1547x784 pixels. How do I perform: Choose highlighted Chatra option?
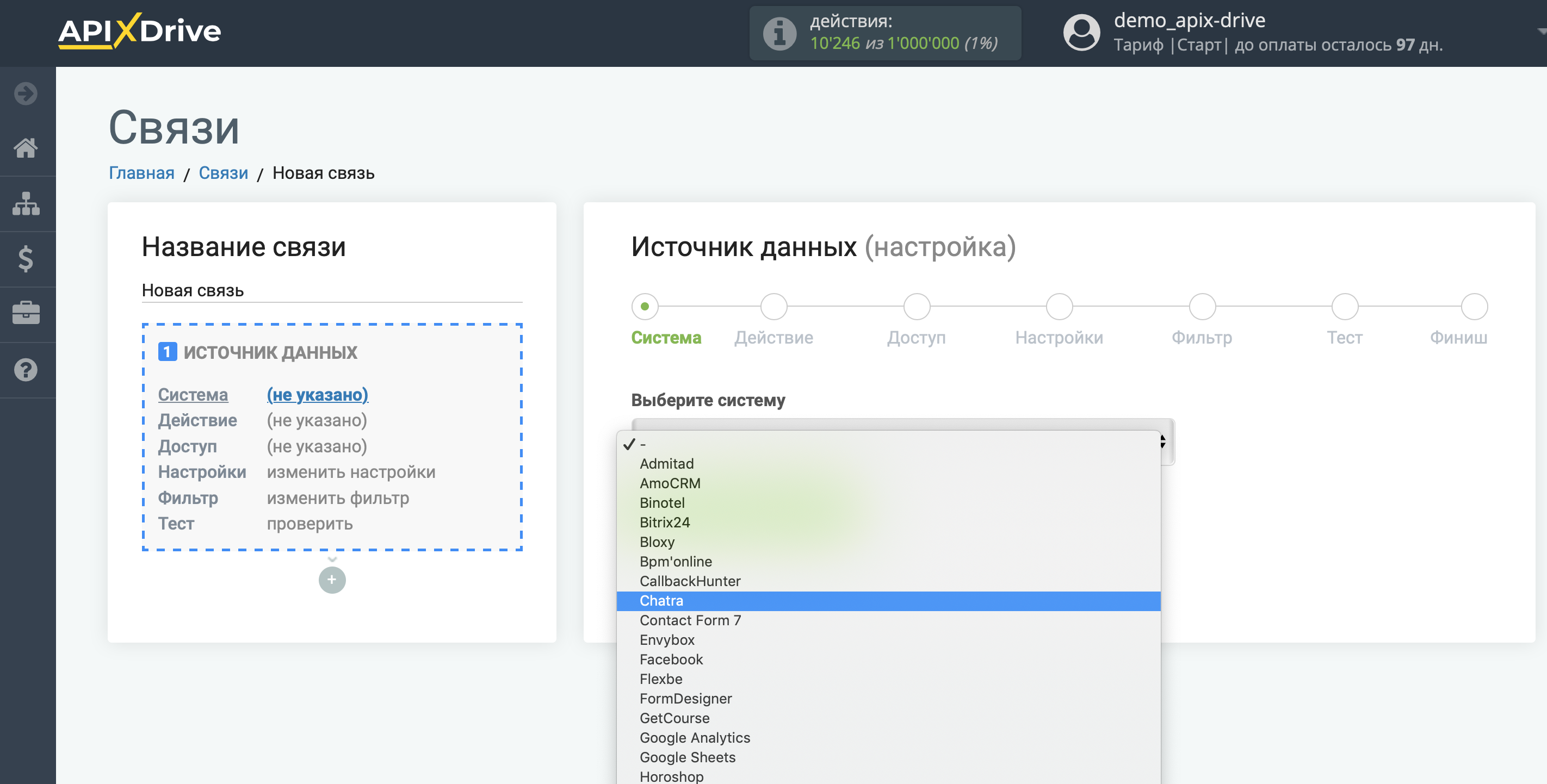[889, 601]
